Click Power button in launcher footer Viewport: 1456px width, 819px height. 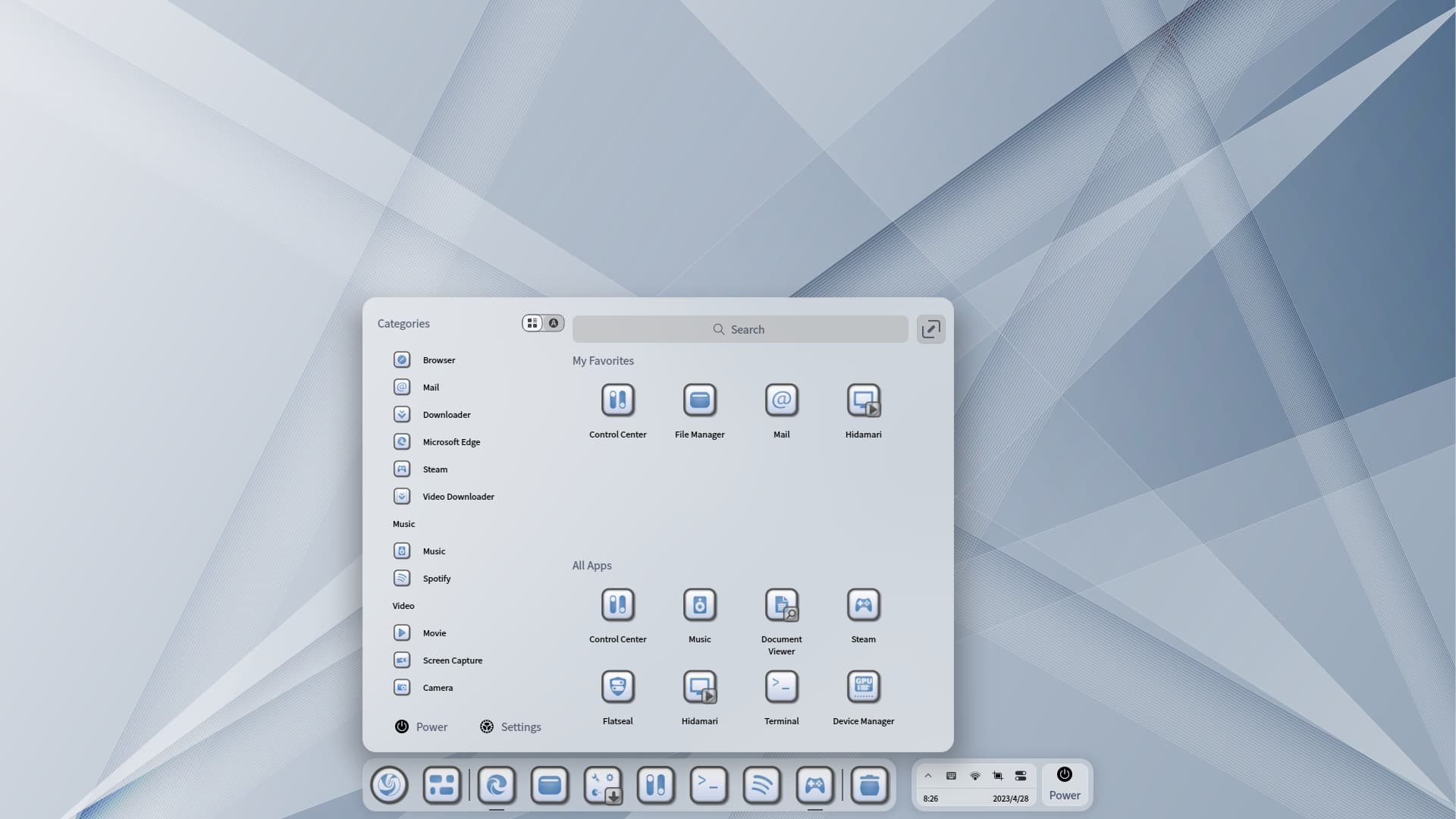tap(422, 726)
